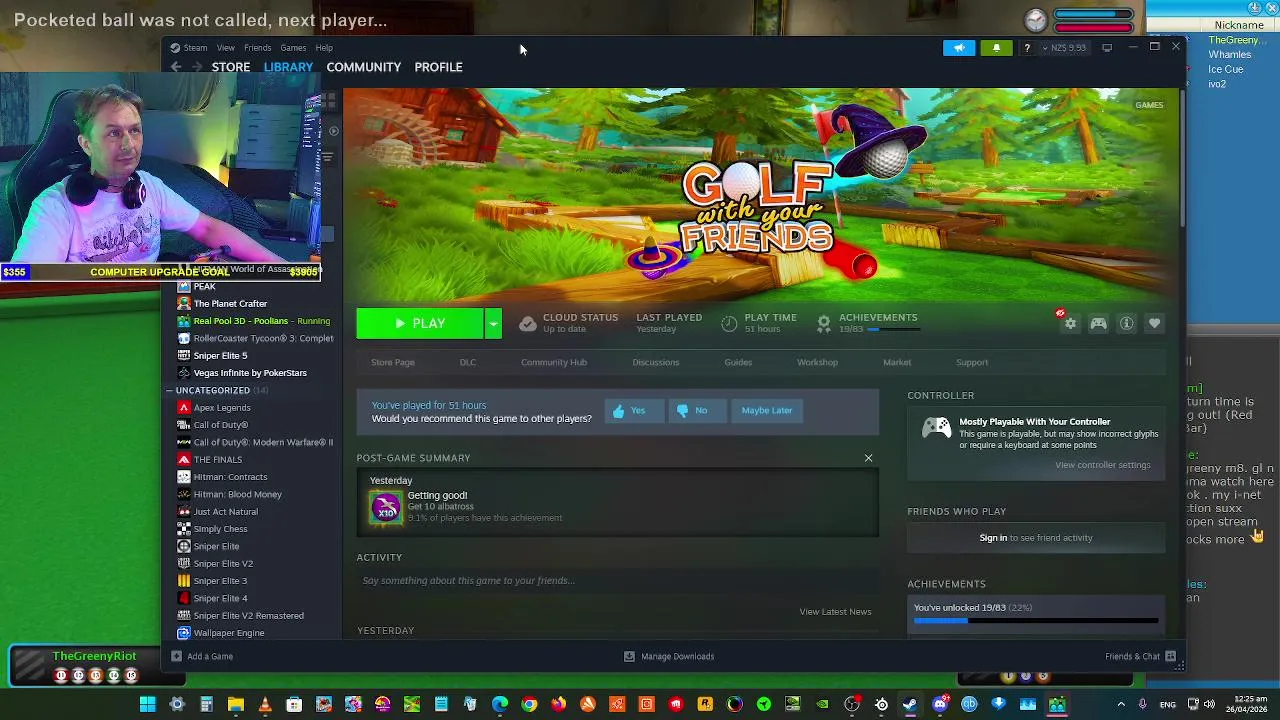Viewport: 1280px width, 720px height.
Task: Click the Play Time clock icon
Action: click(x=729, y=323)
